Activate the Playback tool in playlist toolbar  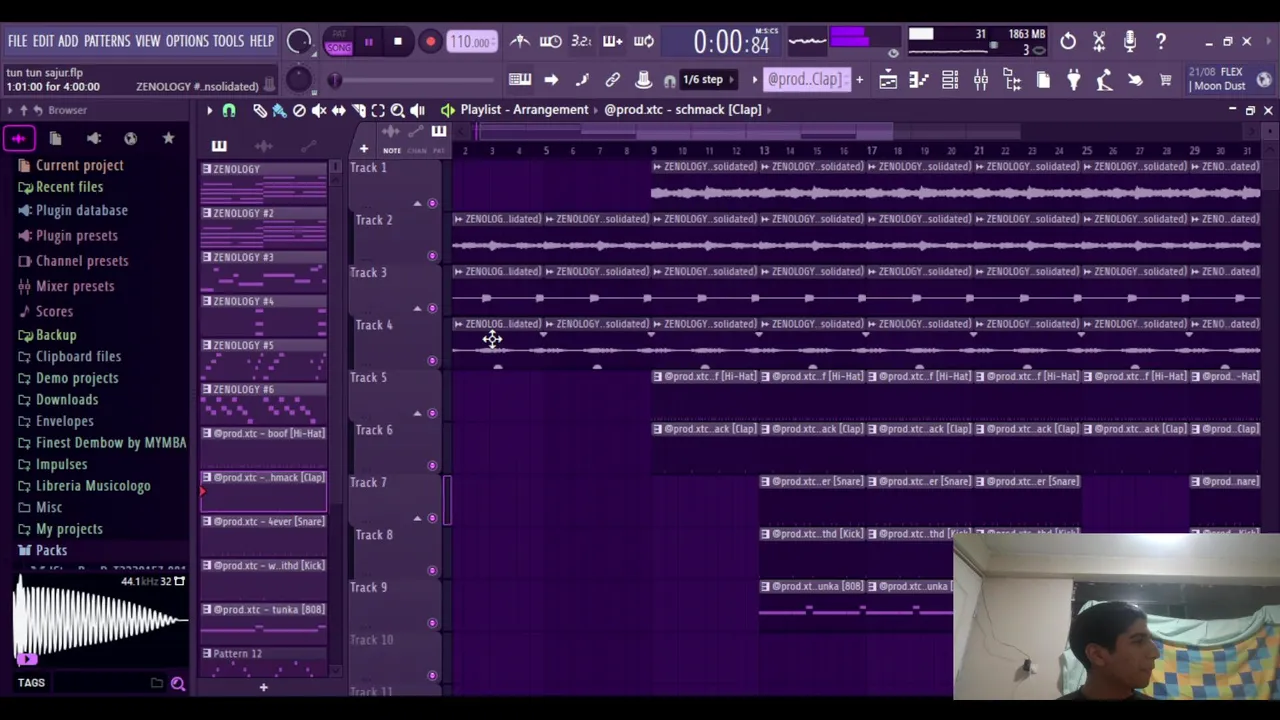coord(417,110)
